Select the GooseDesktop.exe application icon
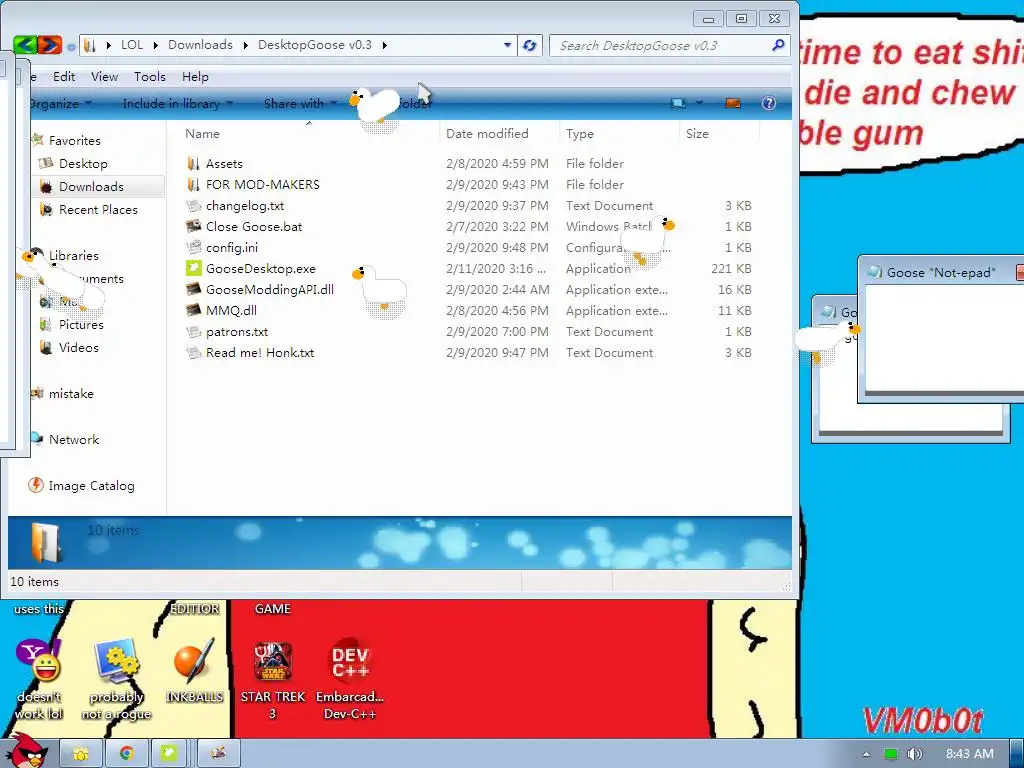This screenshot has width=1024, height=768. tap(193, 268)
